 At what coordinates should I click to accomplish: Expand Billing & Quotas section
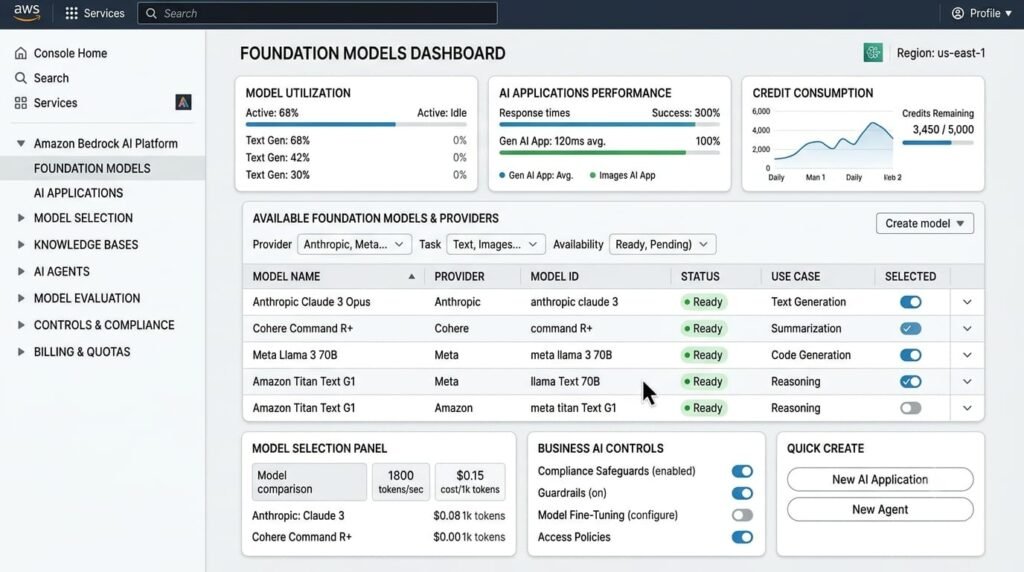tap(21, 351)
